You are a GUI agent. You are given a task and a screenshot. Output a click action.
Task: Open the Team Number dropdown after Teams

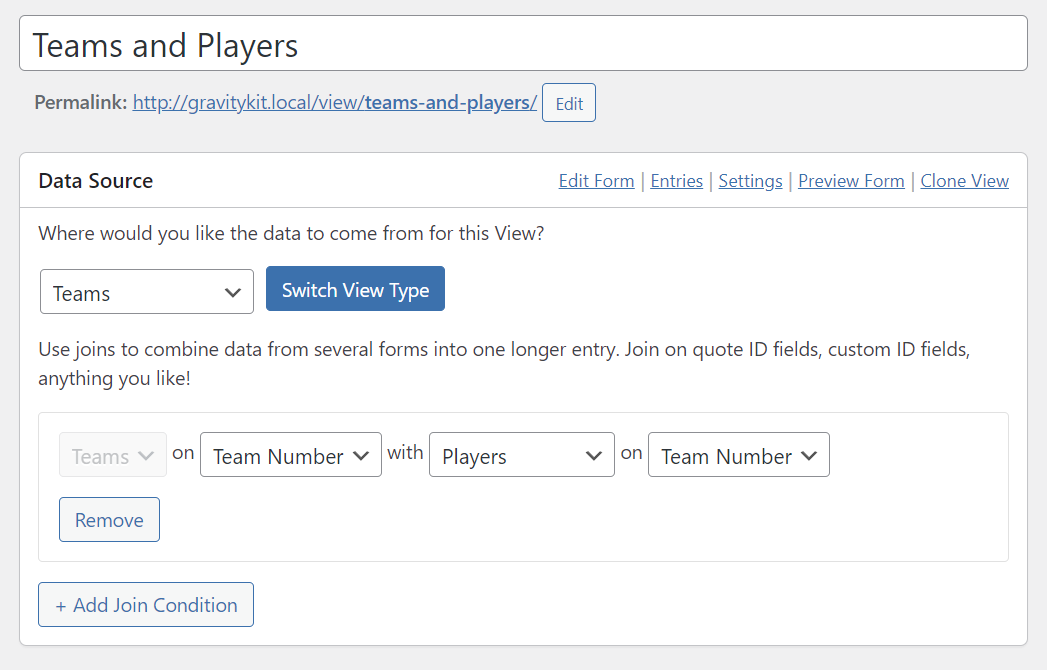(290, 455)
